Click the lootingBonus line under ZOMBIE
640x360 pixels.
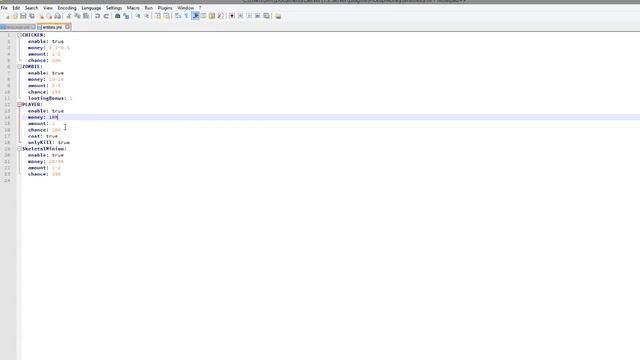pos(50,98)
